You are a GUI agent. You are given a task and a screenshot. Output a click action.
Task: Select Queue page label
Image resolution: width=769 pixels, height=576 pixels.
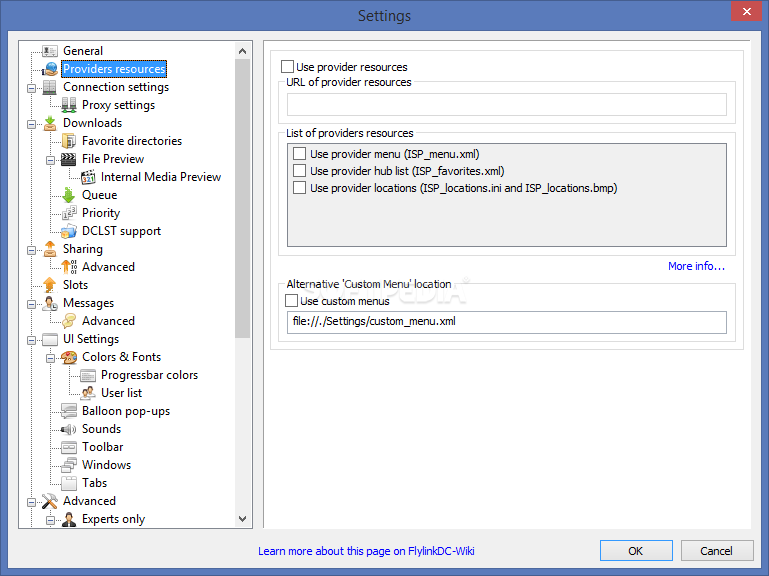click(x=100, y=195)
